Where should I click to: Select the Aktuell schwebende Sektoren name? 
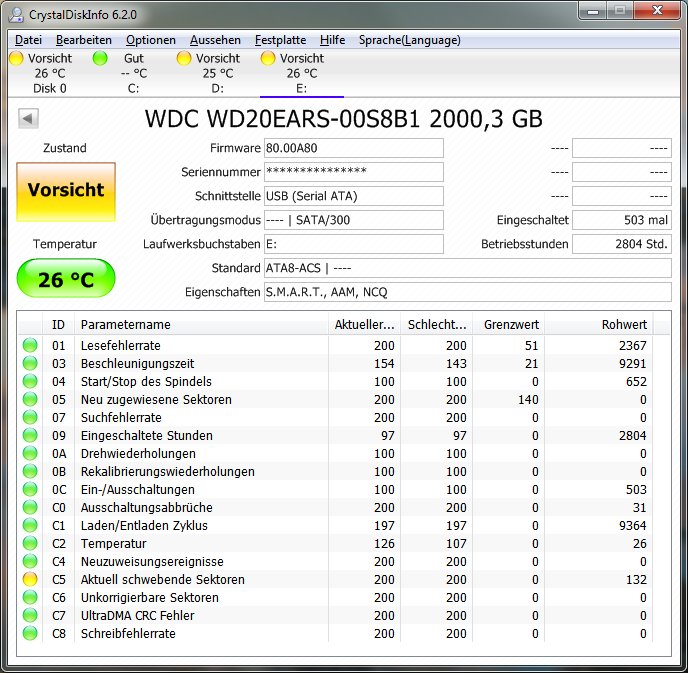pos(162,580)
